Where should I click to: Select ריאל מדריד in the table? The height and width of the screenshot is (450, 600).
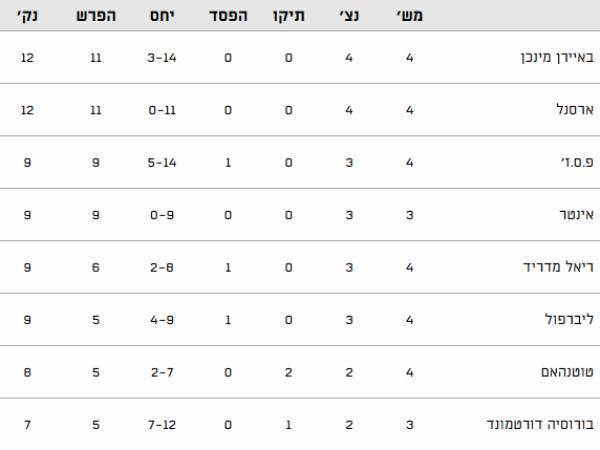tap(551, 266)
